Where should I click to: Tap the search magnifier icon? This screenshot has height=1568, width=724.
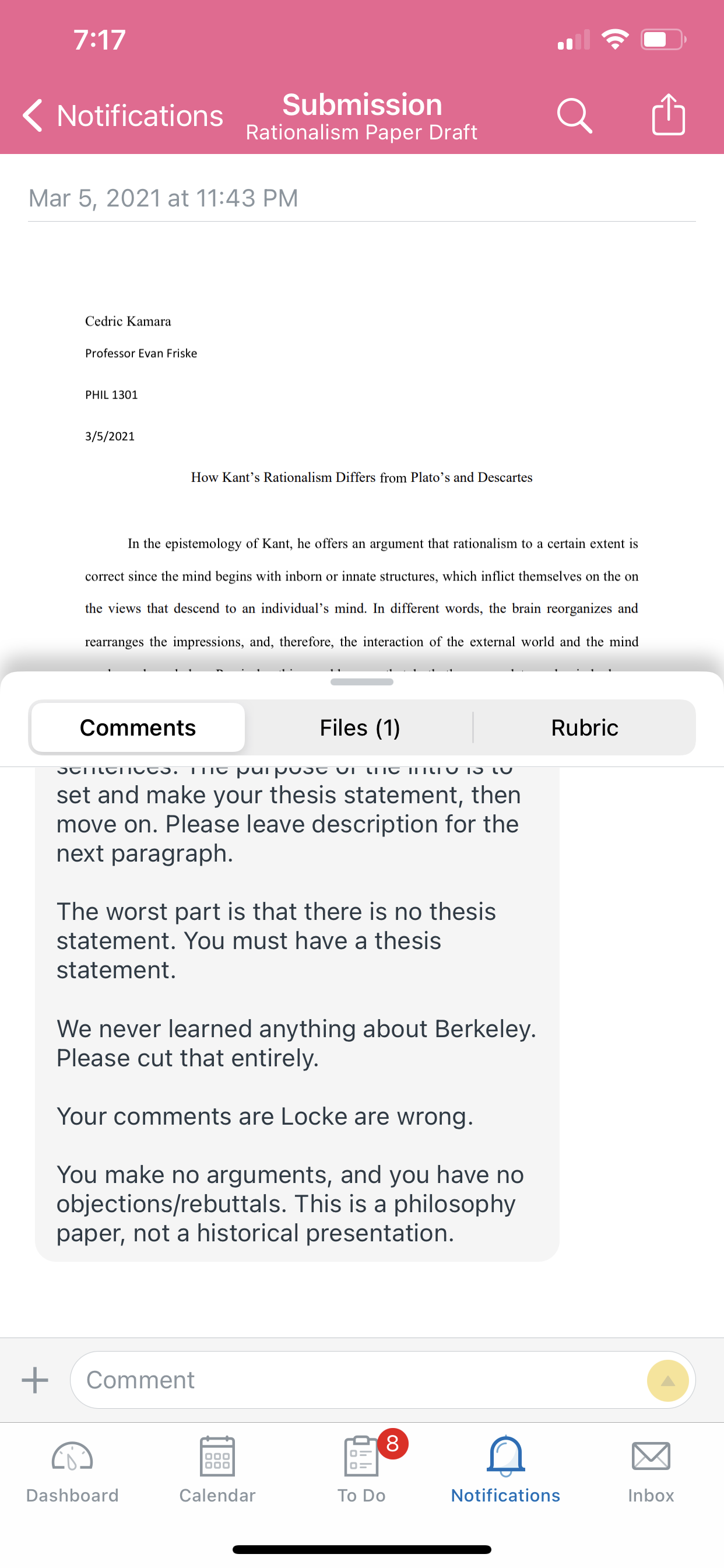coord(574,115)
